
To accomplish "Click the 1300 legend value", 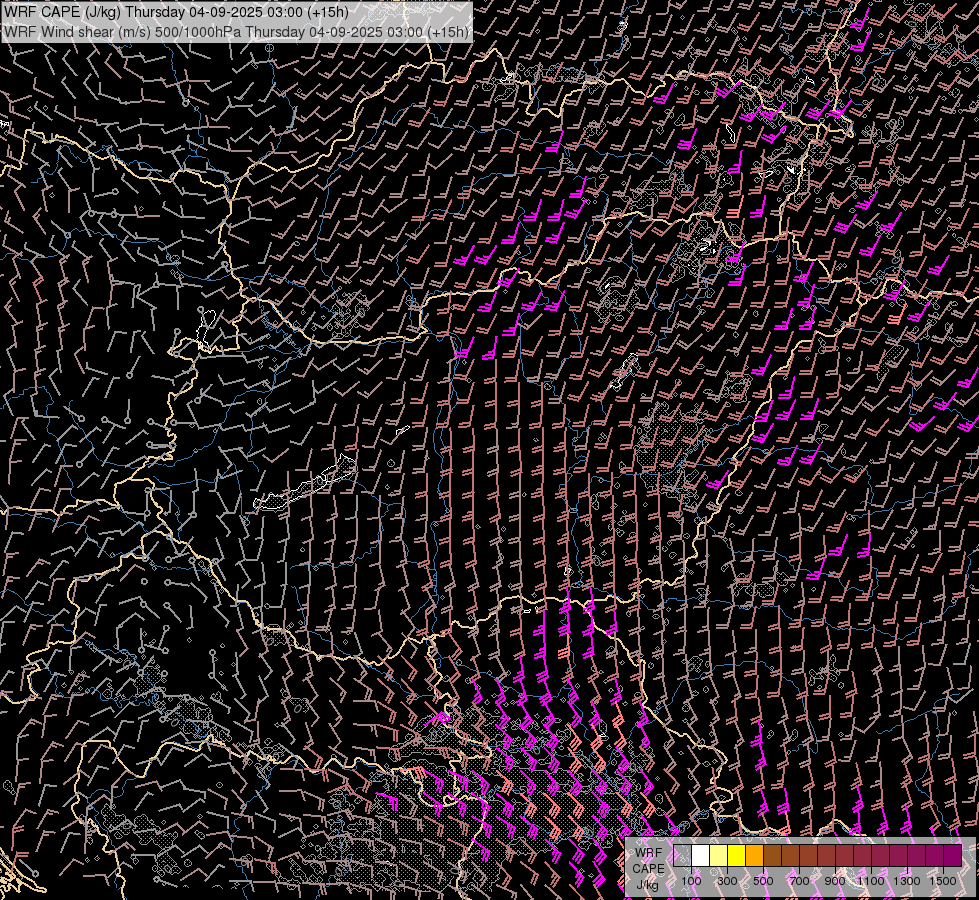I will click(907, 881).
